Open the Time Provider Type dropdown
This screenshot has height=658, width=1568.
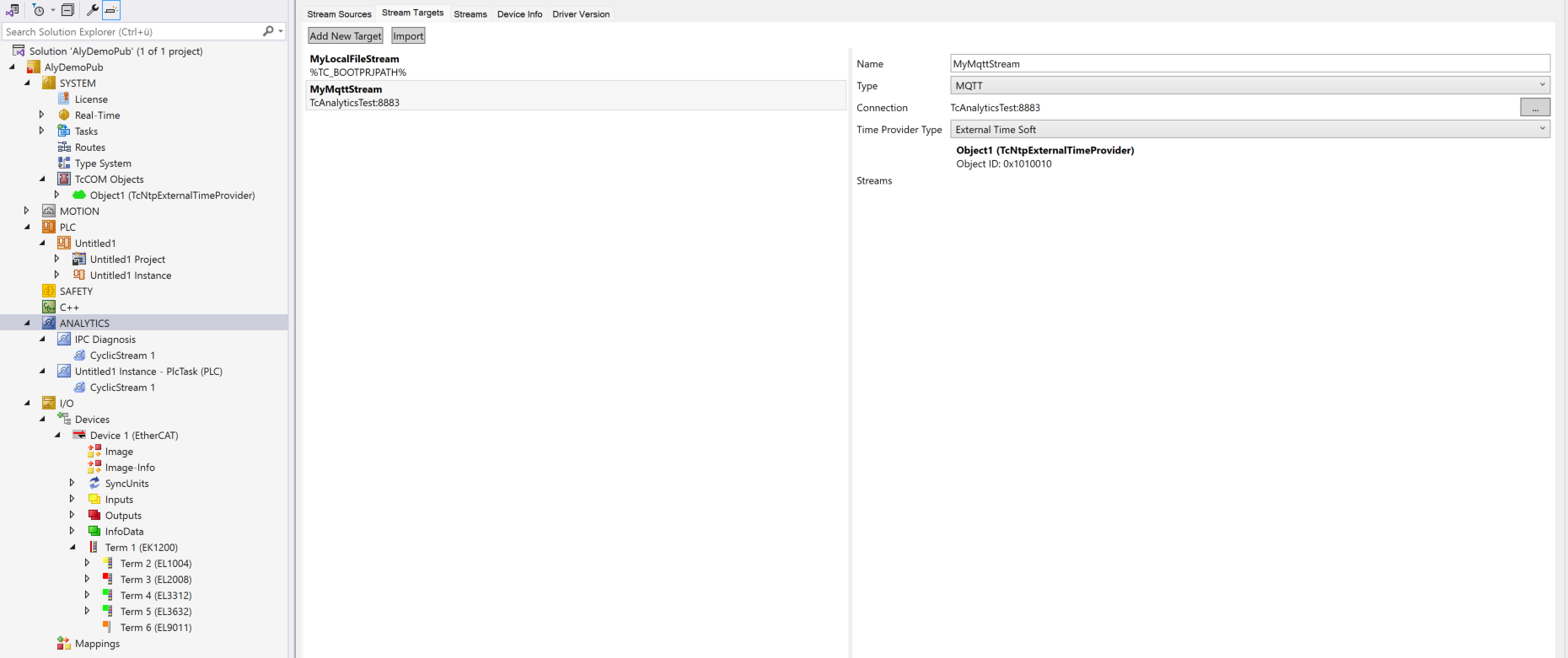1249,130
